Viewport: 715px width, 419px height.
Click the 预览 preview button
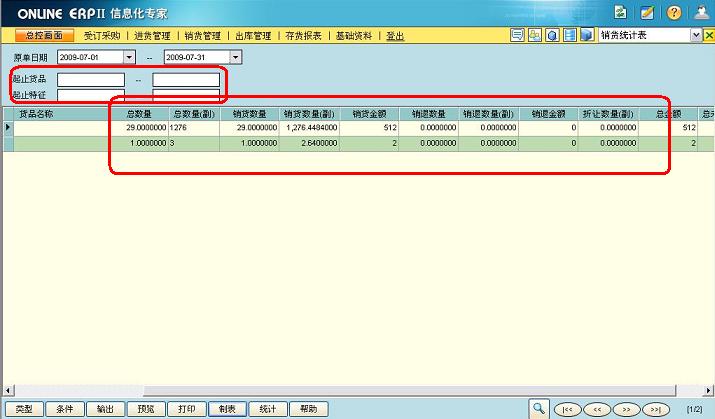point(145,409)
